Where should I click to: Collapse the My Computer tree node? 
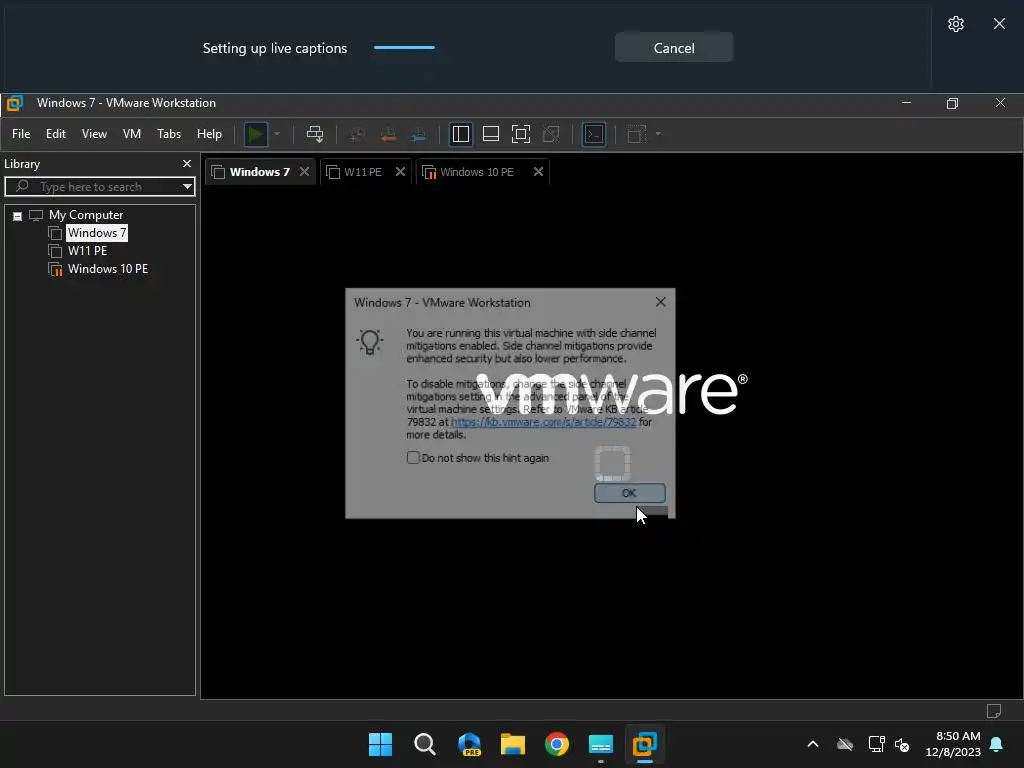tap(18, 216)
